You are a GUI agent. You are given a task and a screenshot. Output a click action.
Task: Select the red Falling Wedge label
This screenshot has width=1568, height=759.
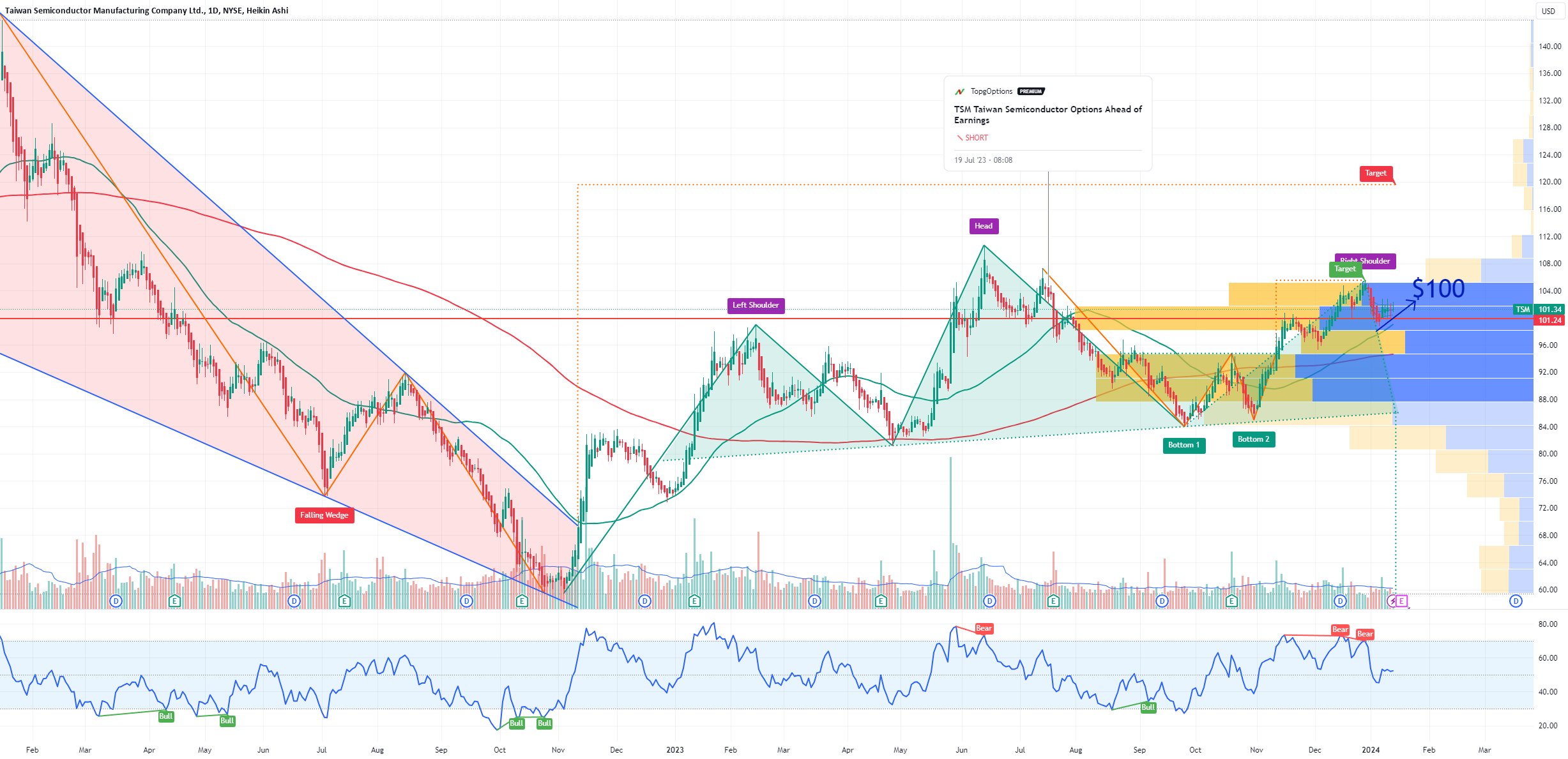(x=324, y=515)
